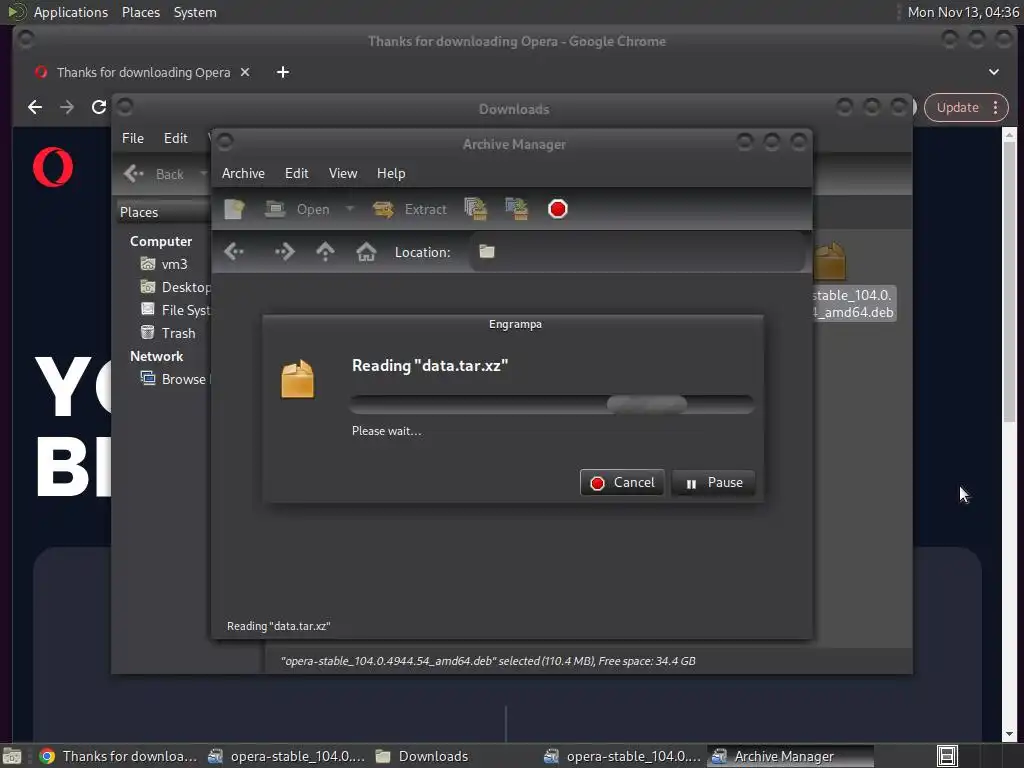Click the Chrome back arrow
Image resolution: width=1024 pixels, height=768 pixels.
[35, 107]
